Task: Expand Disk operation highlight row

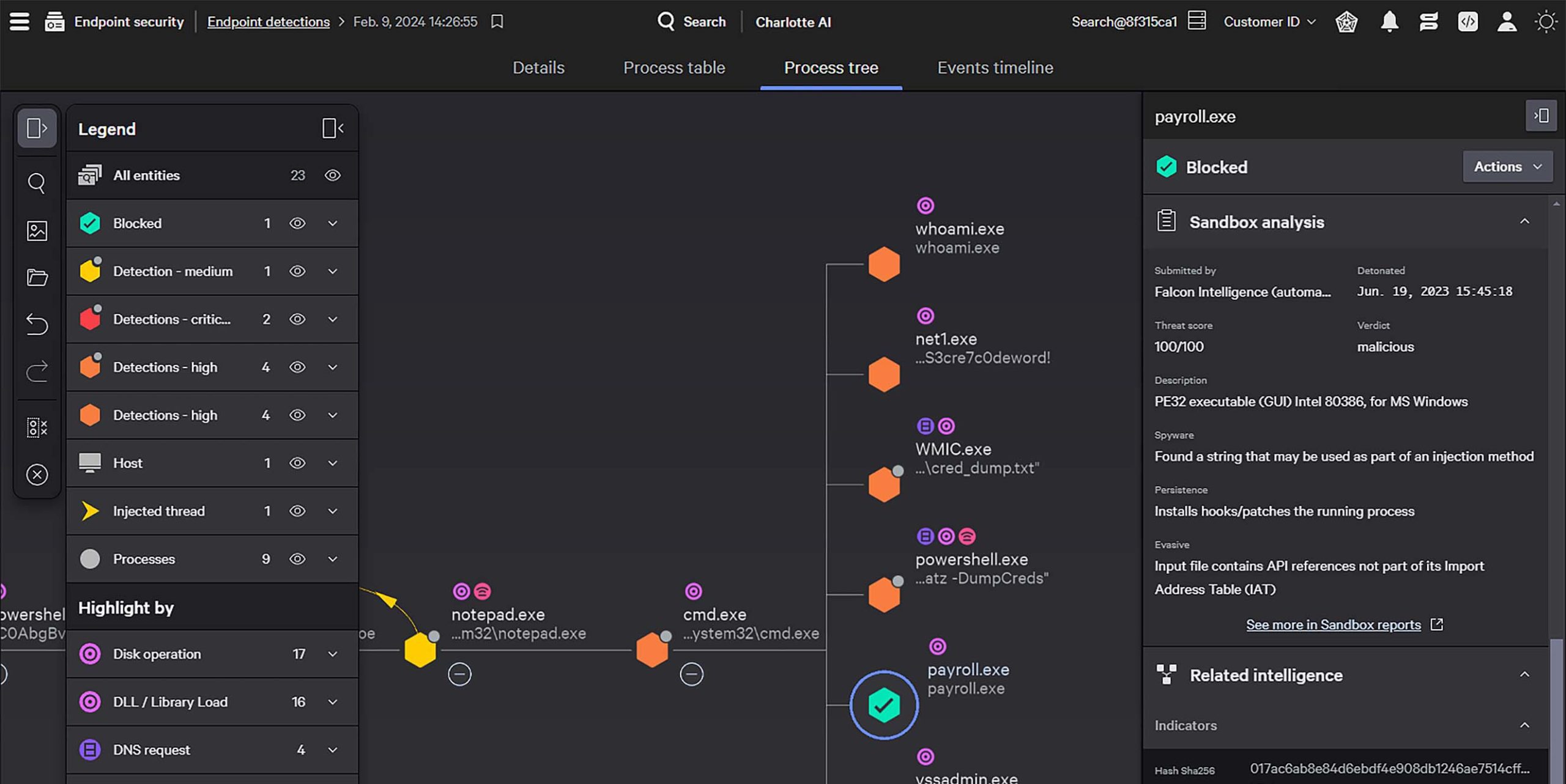Action: tap(332, 654)
